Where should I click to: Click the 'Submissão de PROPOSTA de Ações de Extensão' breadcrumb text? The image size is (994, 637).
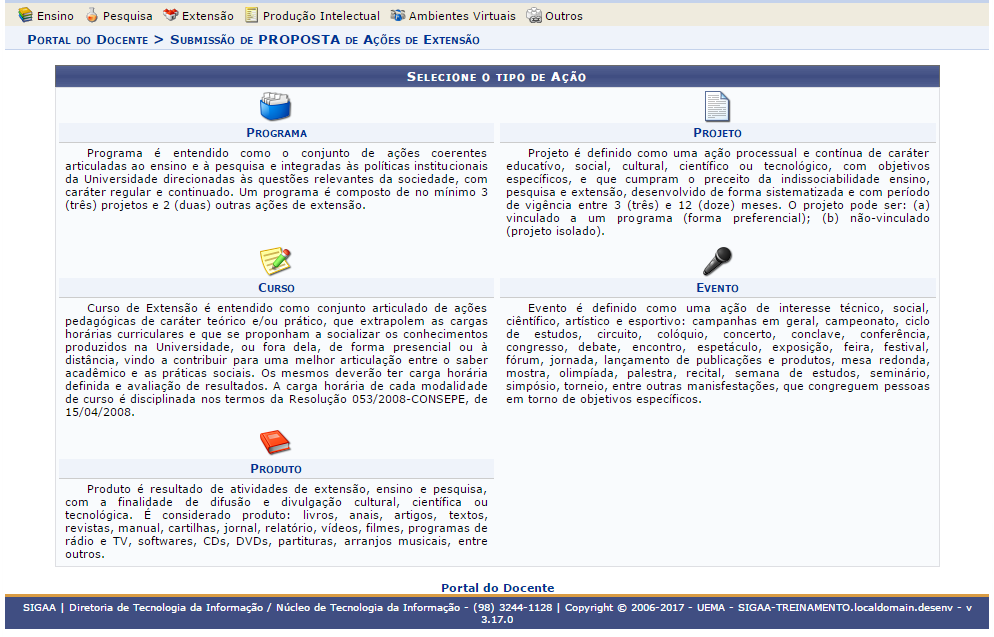click(325, 40)
